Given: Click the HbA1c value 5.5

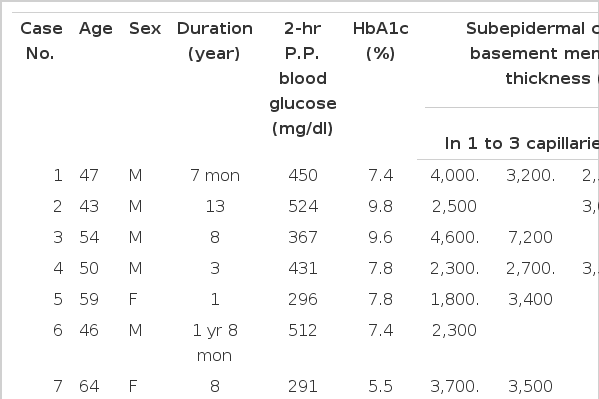Looking at the screenshot, I should [x=380, y=386].
